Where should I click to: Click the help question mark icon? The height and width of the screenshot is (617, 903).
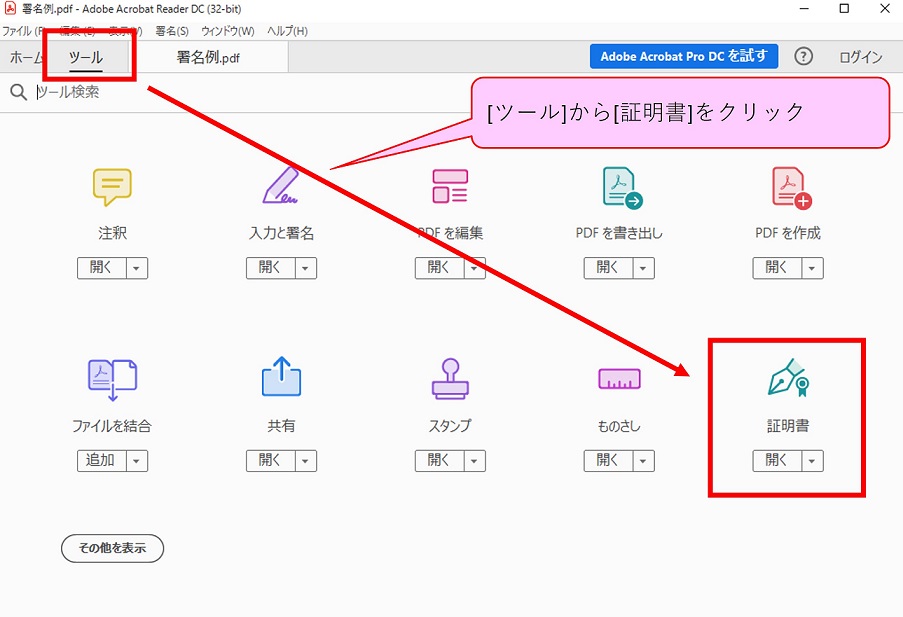803,56
